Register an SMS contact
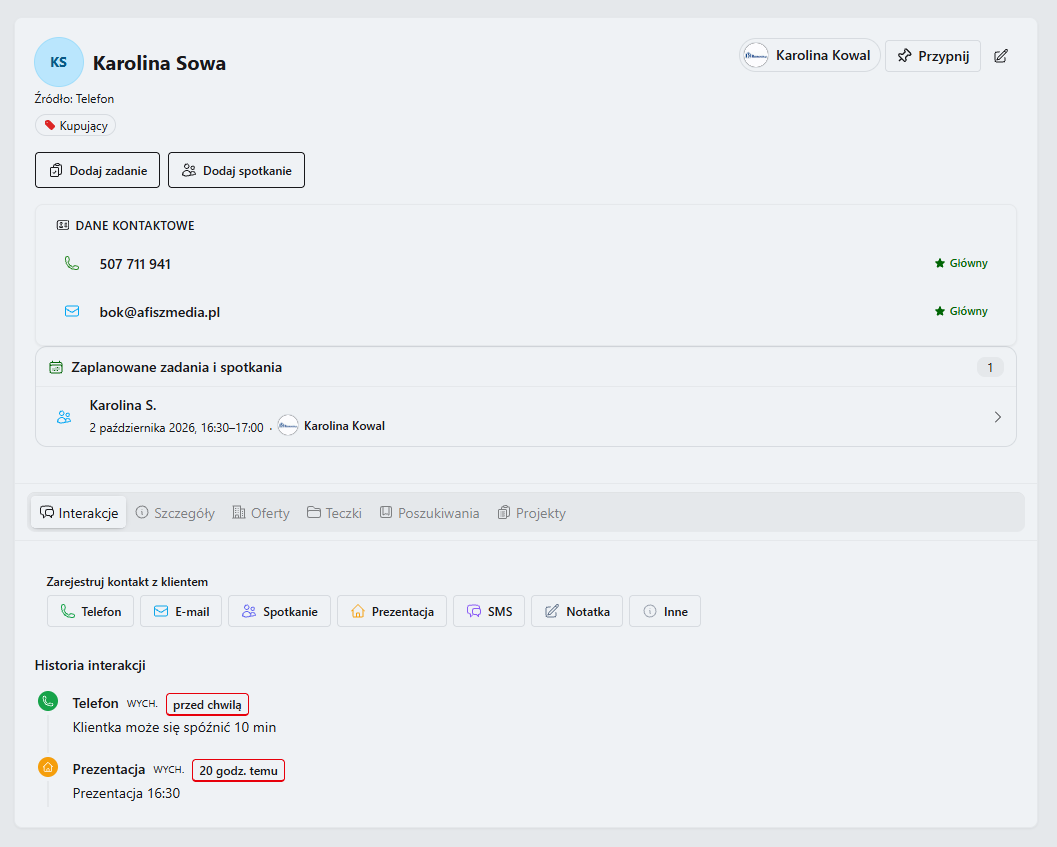Viewport: 1057px width, 847px height. point(489,612)
